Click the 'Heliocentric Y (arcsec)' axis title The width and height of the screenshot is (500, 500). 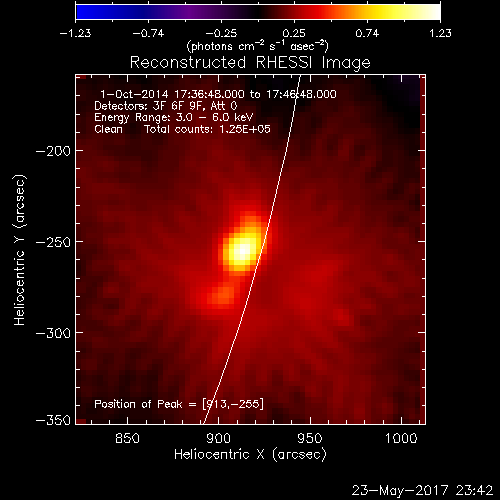coord(20,250)
